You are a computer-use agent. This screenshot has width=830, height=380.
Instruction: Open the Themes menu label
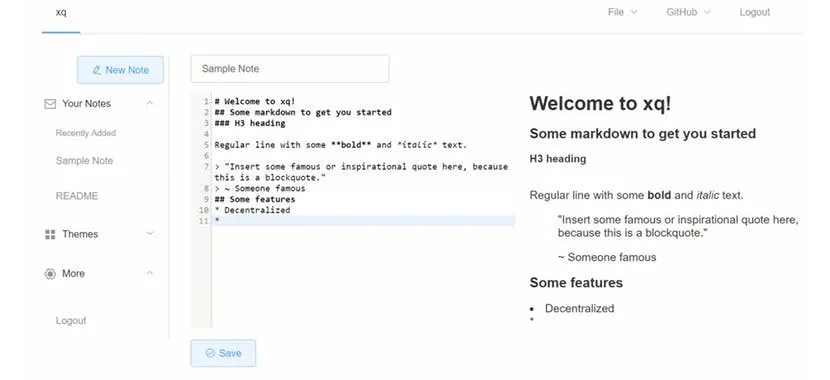80,234
